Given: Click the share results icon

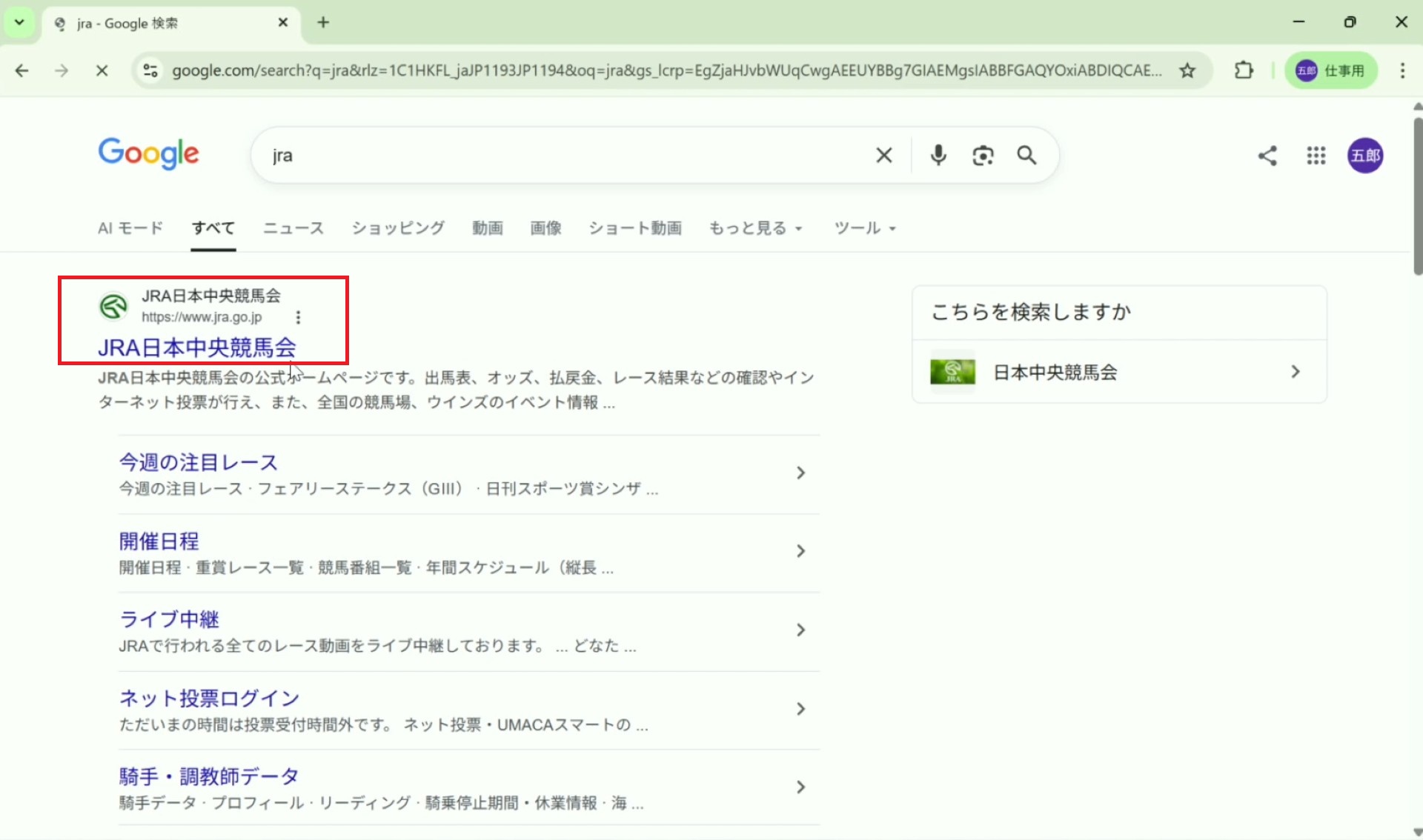Looking at the screenshot, I should [1267, 156].
